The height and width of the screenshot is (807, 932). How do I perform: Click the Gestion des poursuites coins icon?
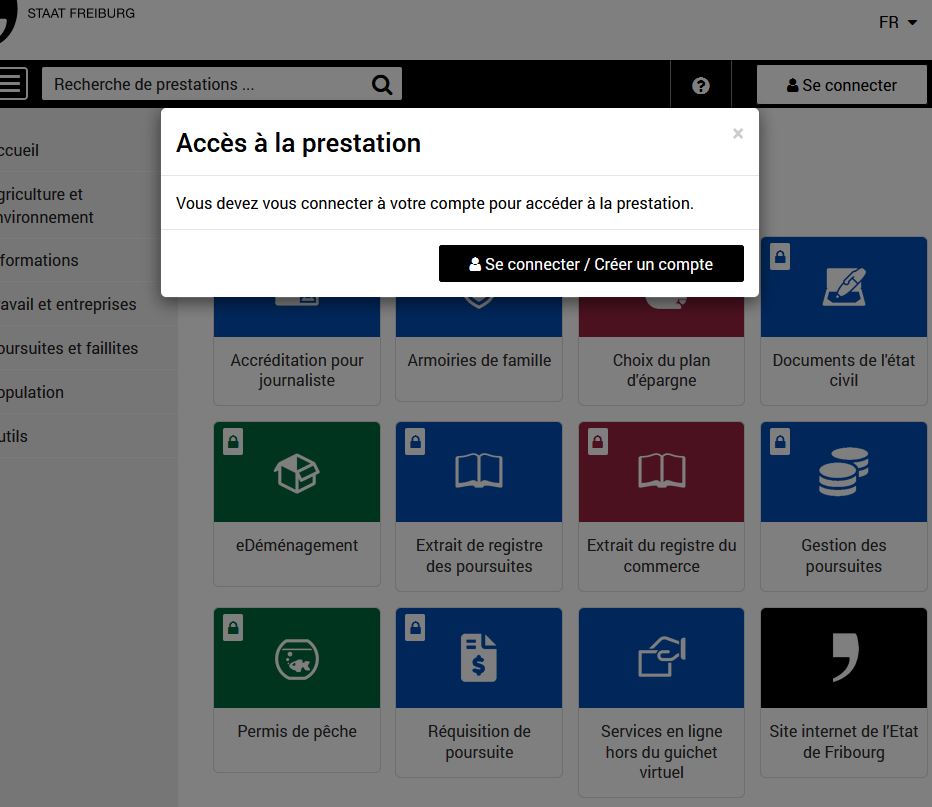[842, 471]
